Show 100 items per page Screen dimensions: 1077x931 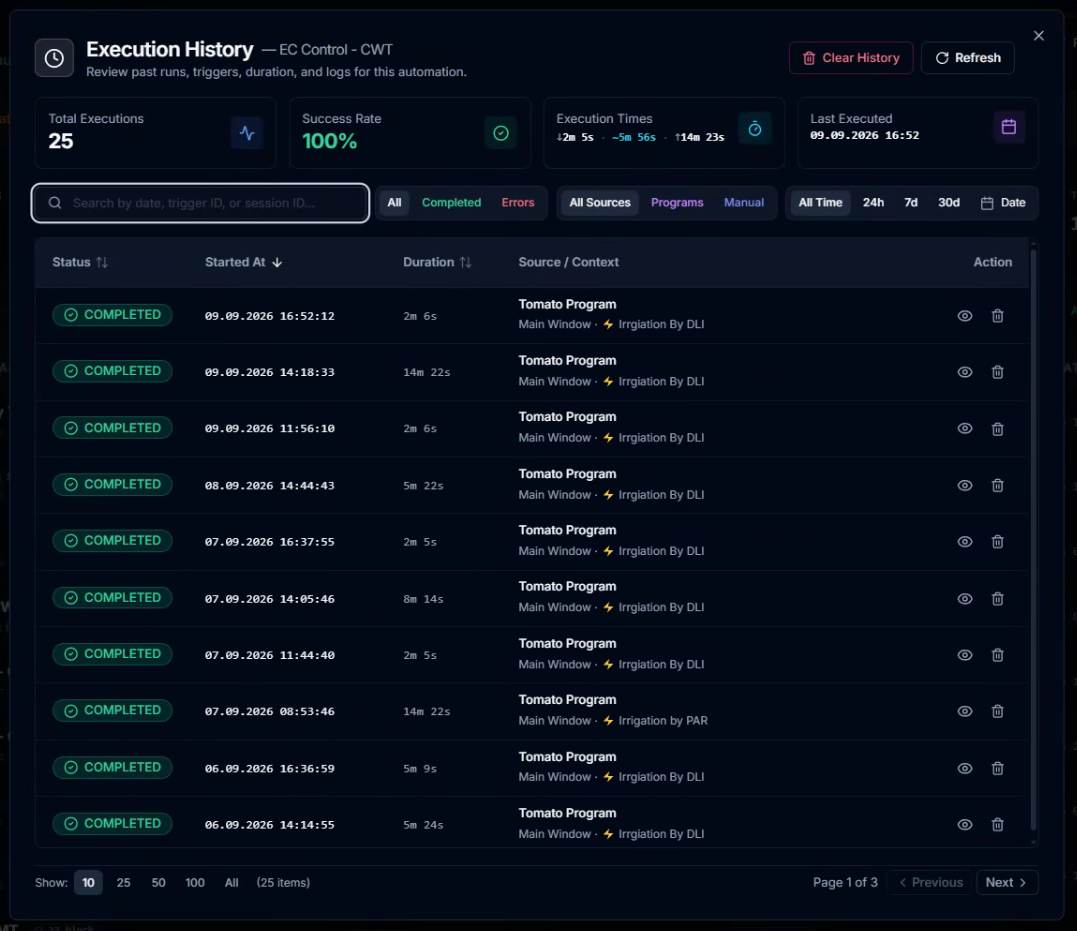[x=195, y=882]
